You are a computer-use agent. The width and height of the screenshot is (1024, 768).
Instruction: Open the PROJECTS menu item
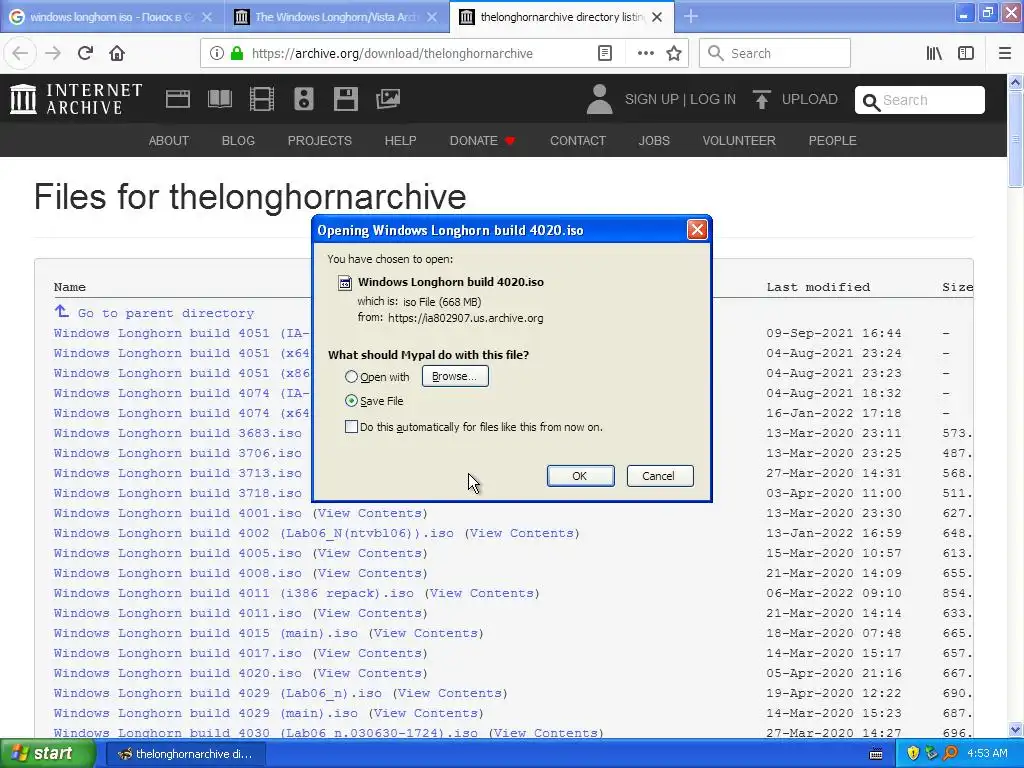[x=319, y=140]
